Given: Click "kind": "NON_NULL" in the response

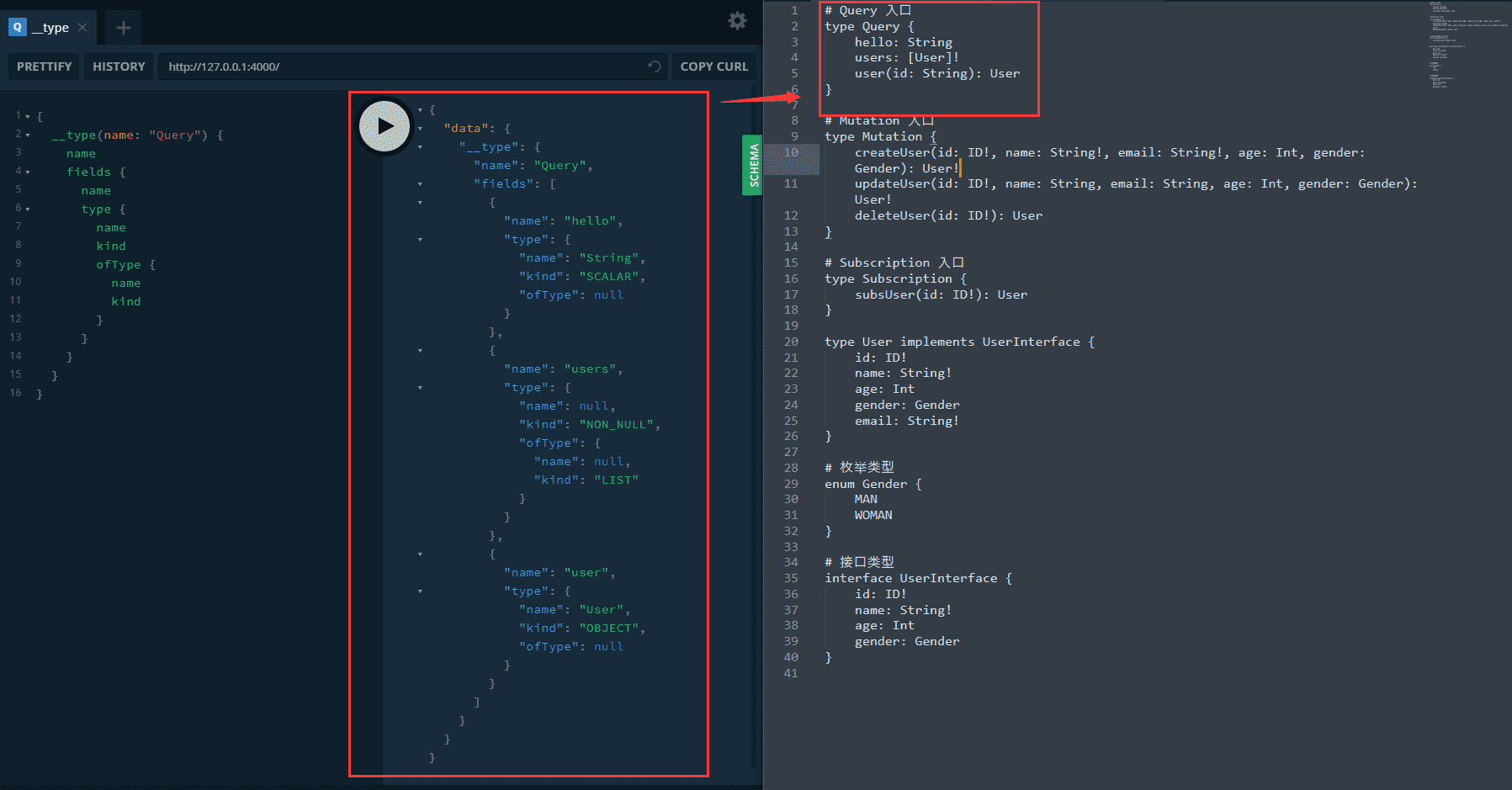Looking at the screenshot, I should pyautogui.click(x=590, y=424).
